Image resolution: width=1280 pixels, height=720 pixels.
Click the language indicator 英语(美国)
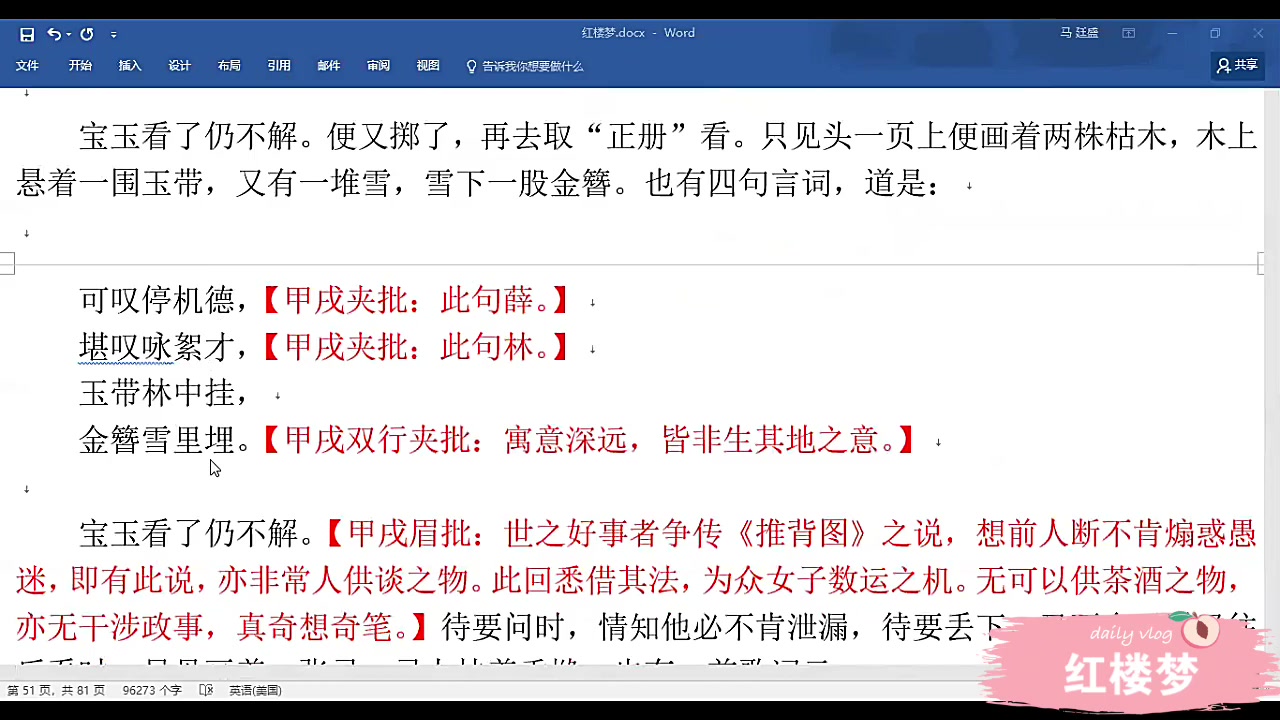pos(255,690)
